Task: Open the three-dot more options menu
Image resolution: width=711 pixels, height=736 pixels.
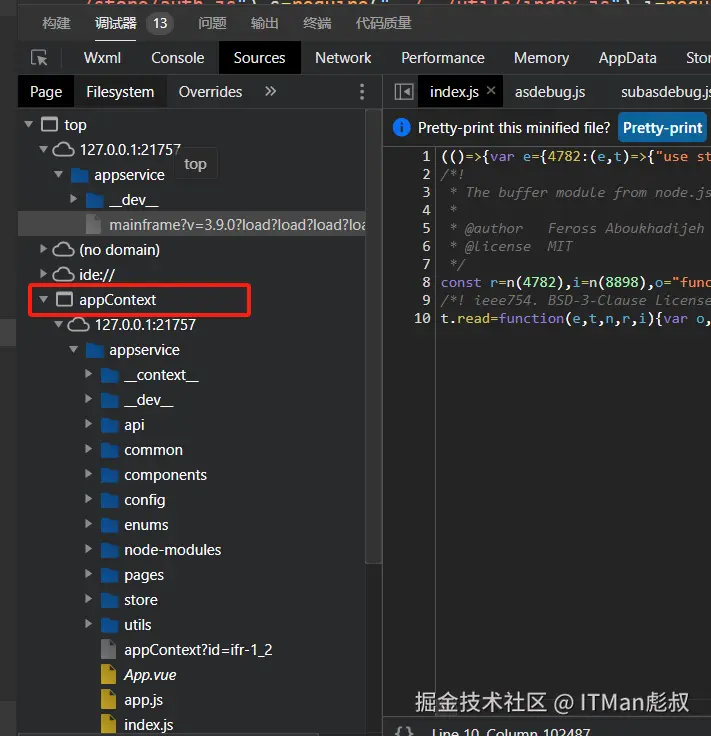Action: (362, 92)
